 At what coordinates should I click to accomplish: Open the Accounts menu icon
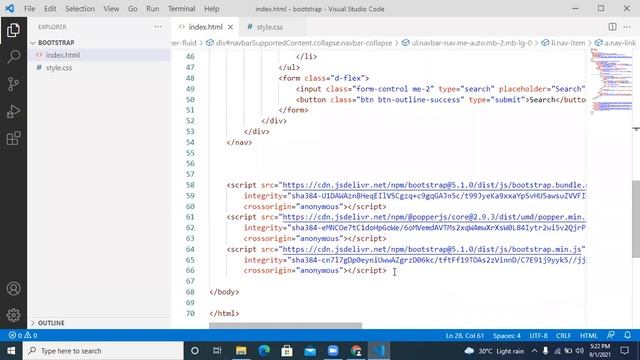[x=13, y=289]
